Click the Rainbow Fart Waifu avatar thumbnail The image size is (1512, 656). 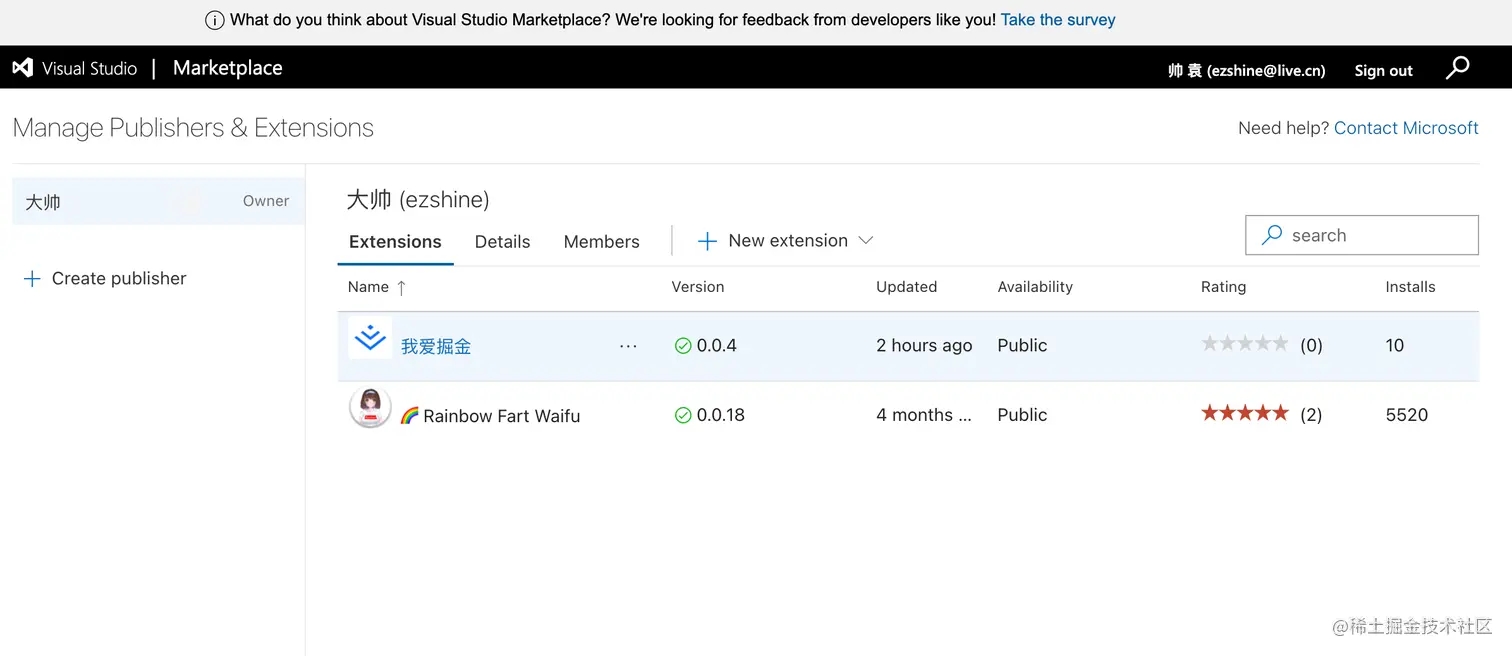(370, 408)
